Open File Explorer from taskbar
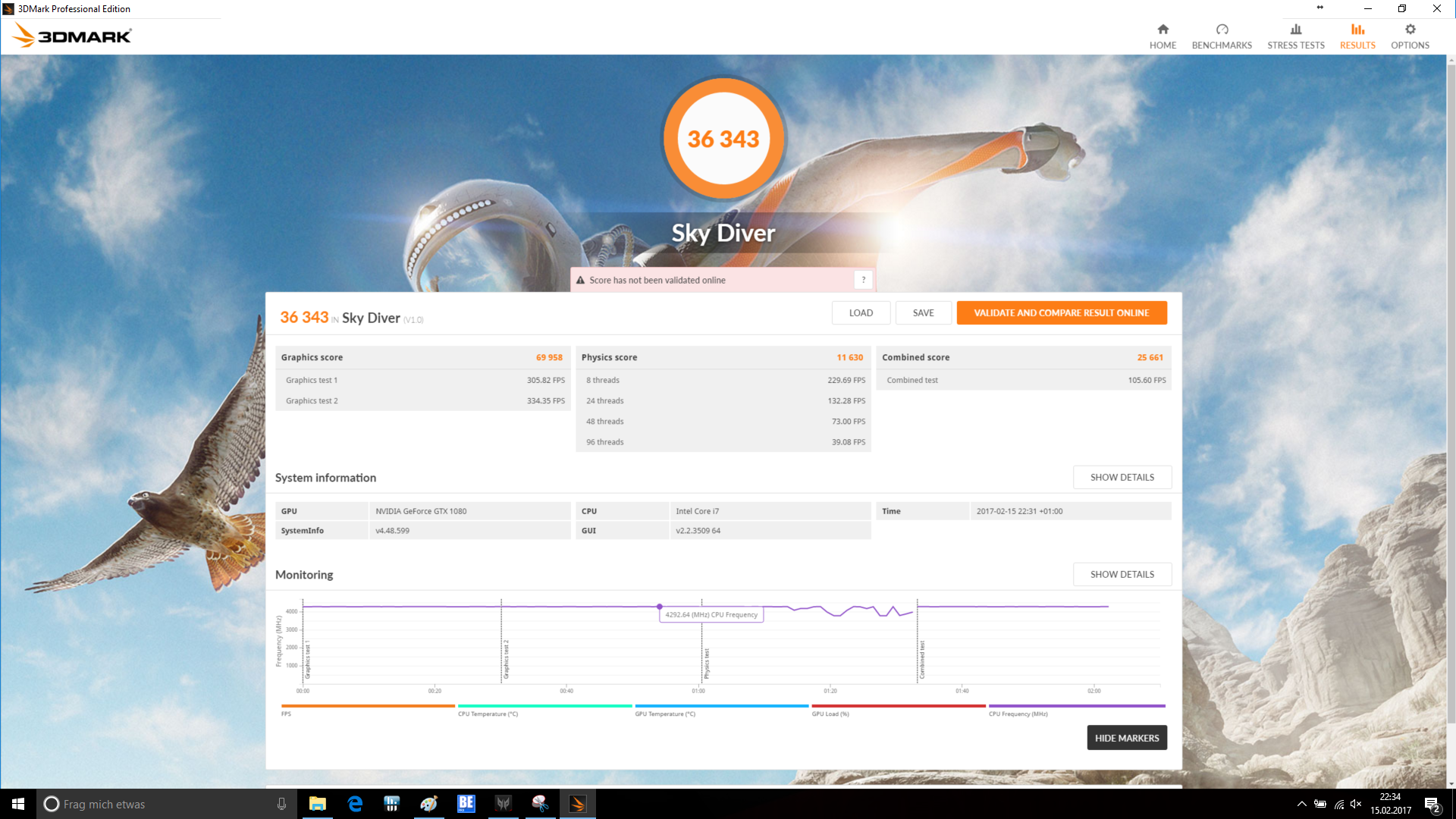The width and height of the screenshot is (1456, 819). (x=318, y=804)
